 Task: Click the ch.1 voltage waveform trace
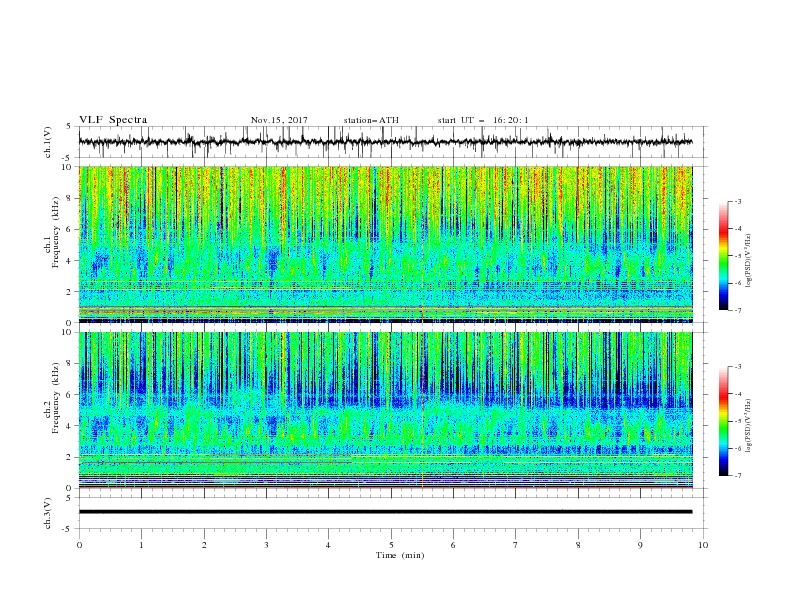click(x=385, y=142)
